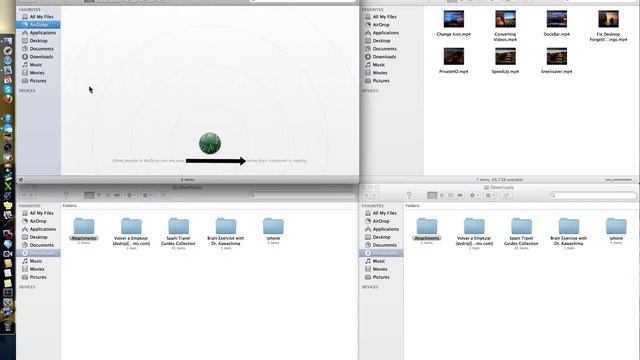
Task: Open Brain Exercise with Dr. Kawashima, bottom-right window
Action: coord(569,232)
